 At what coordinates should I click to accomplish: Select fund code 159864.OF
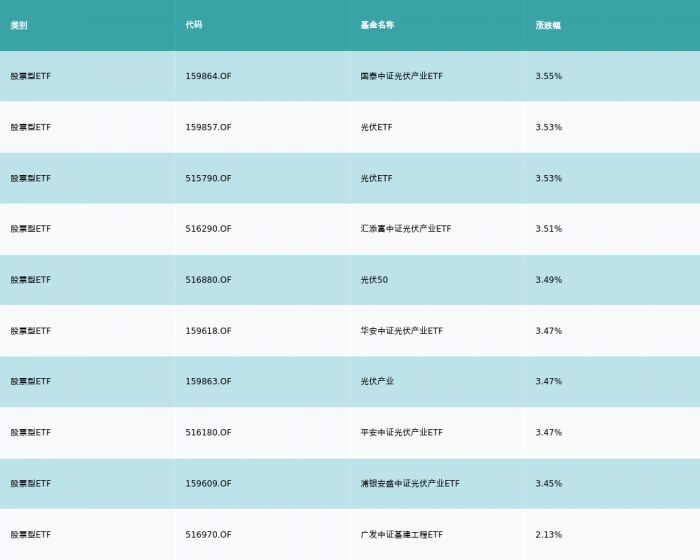click(208, 76)
